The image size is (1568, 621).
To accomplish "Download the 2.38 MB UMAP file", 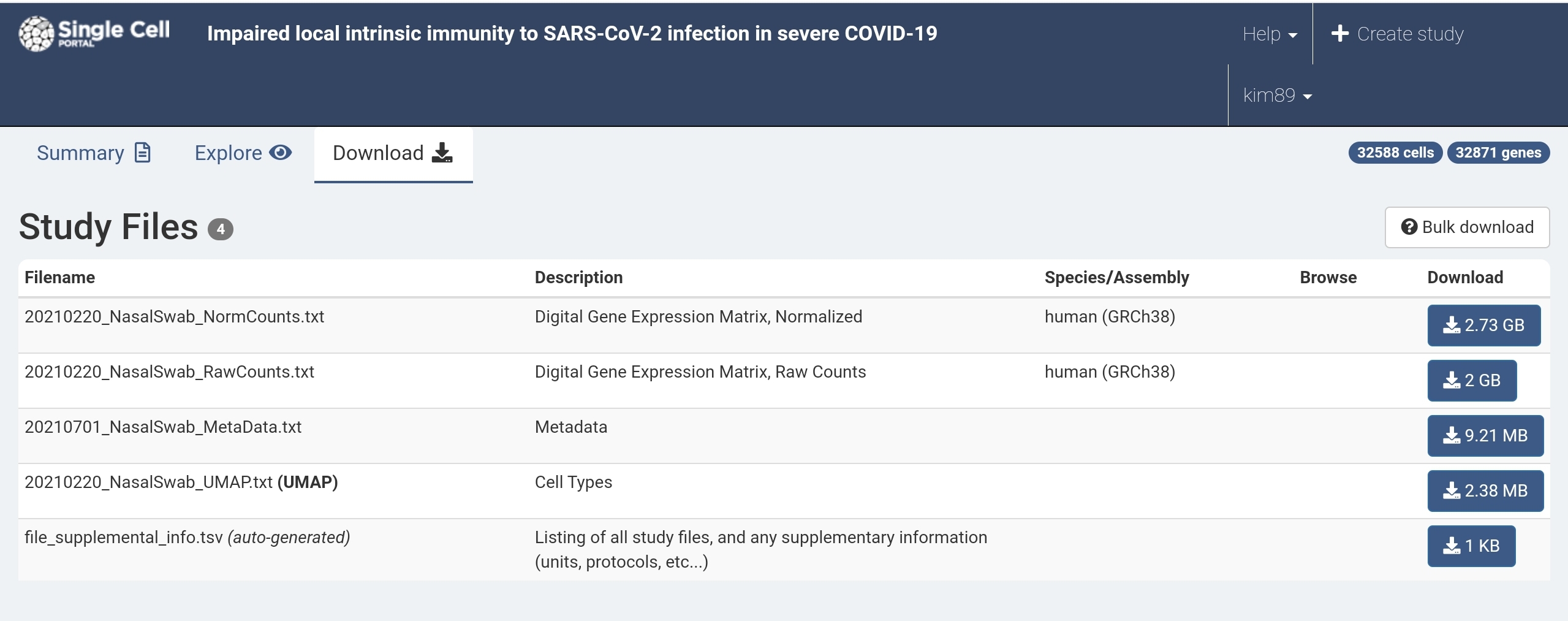I will tap(1485, 490).
